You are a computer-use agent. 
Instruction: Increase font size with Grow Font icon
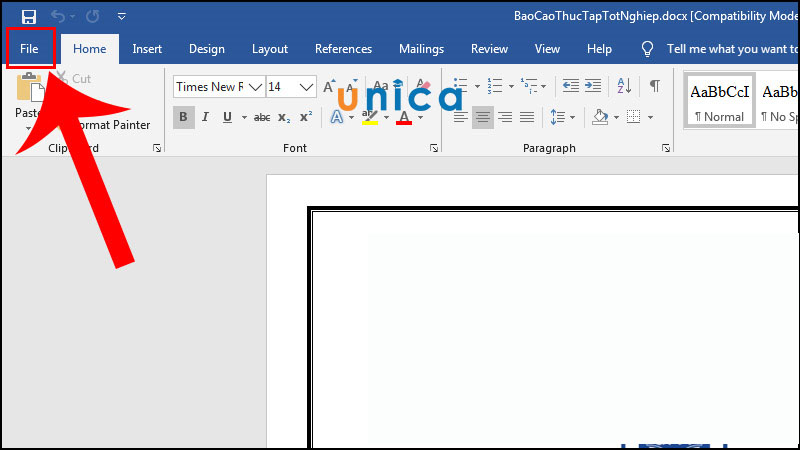tap(329, 86)
